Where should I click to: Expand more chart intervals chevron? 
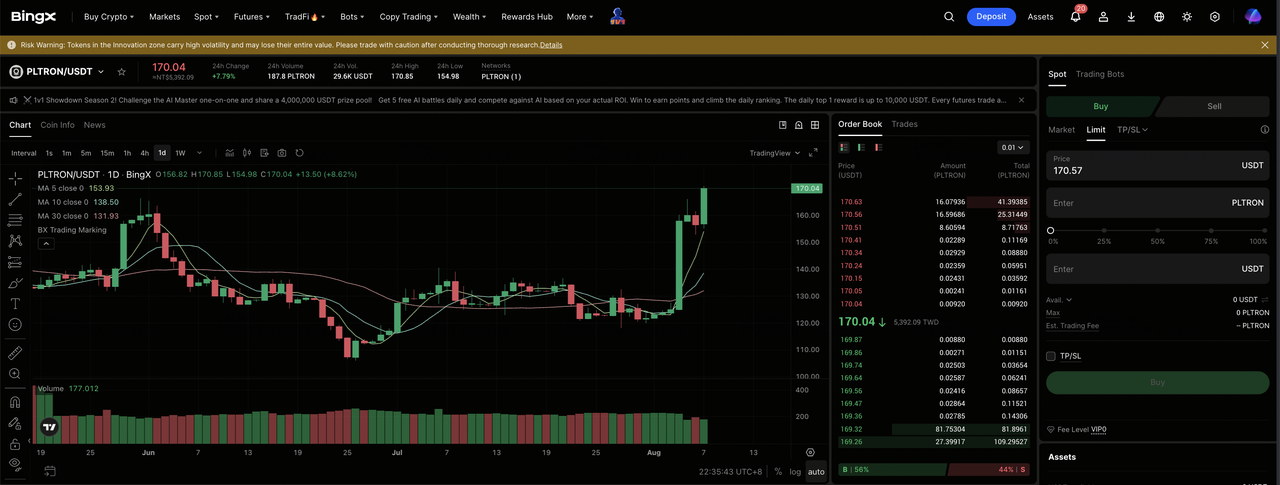click(200, 153)
